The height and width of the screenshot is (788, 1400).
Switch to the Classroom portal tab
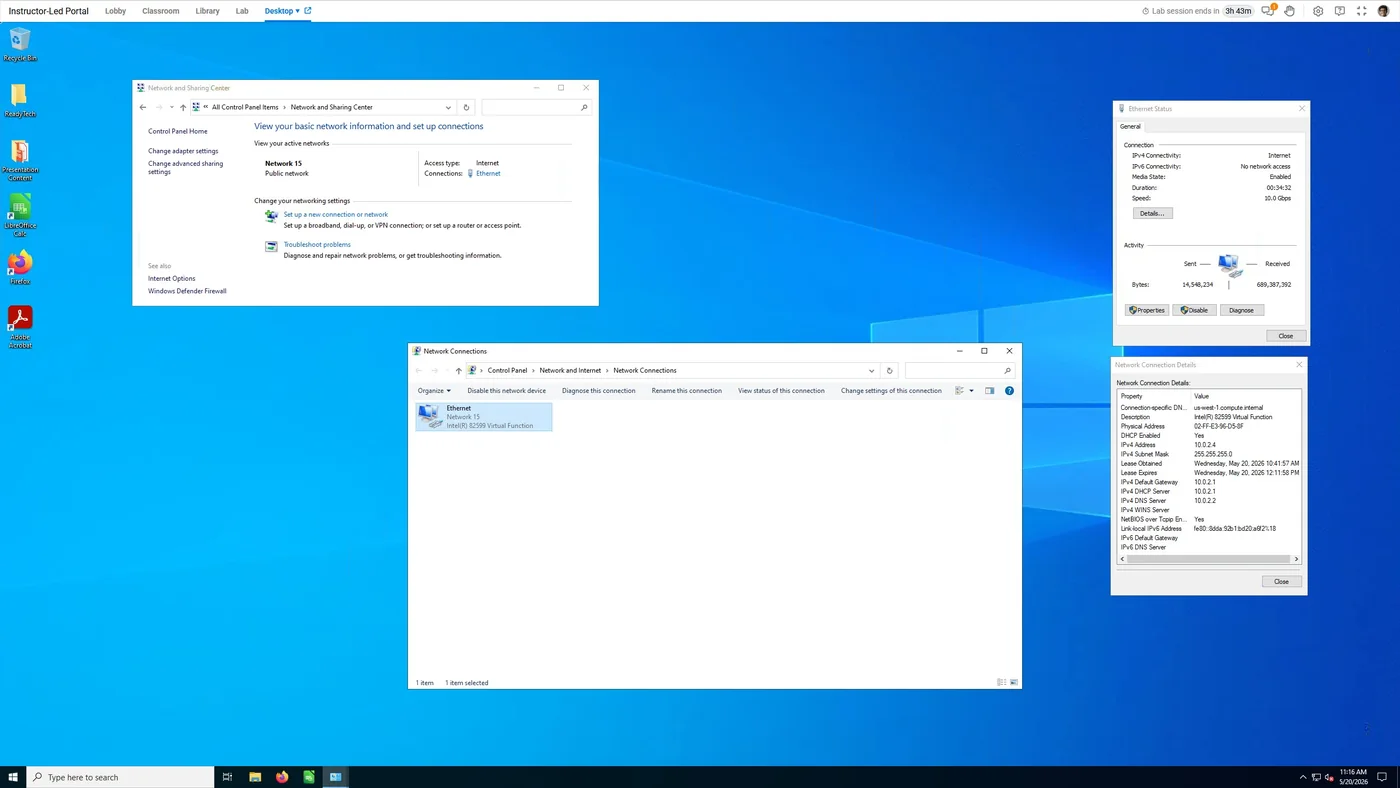pos(161,11)
